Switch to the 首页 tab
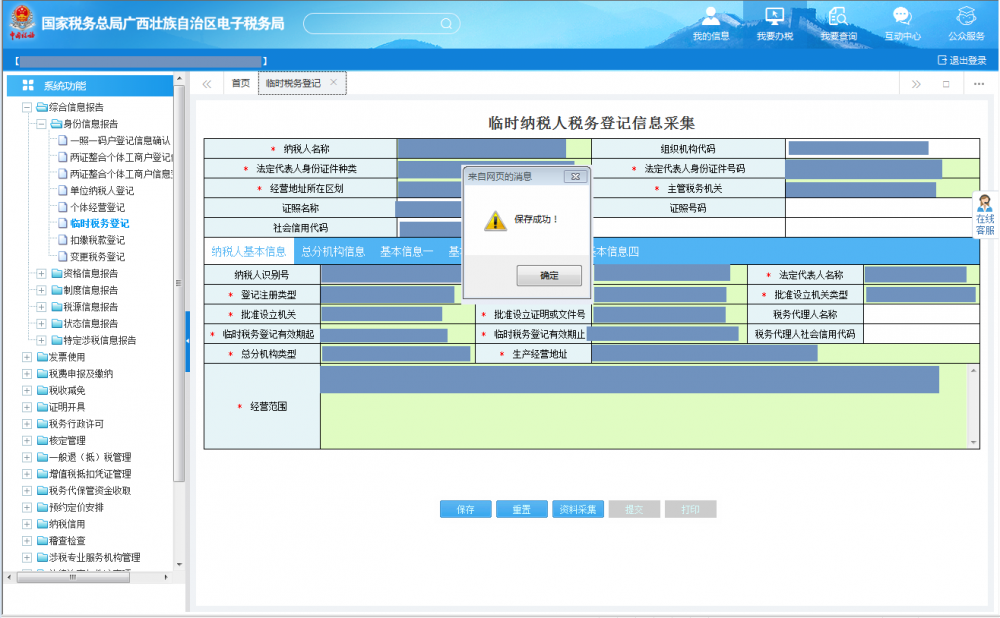This screenshot has width=1000, height=618. click(240, 84)
